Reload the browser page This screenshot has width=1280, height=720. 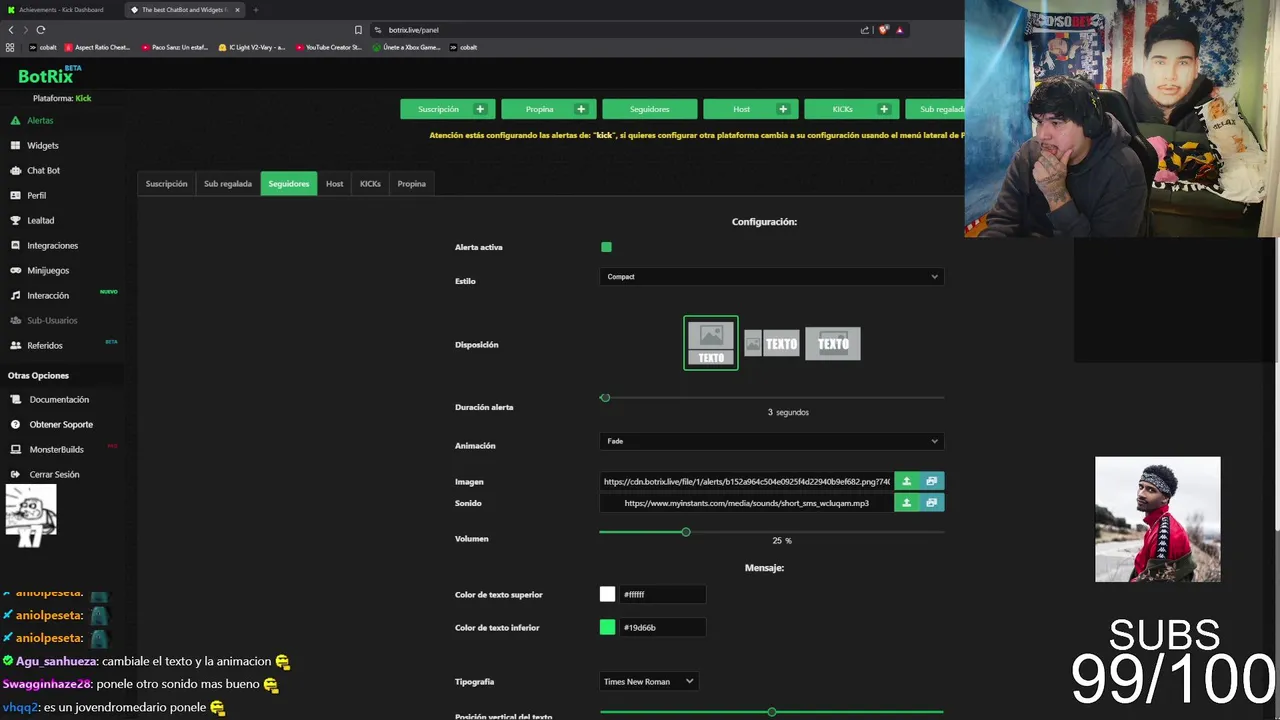[41, 30]
